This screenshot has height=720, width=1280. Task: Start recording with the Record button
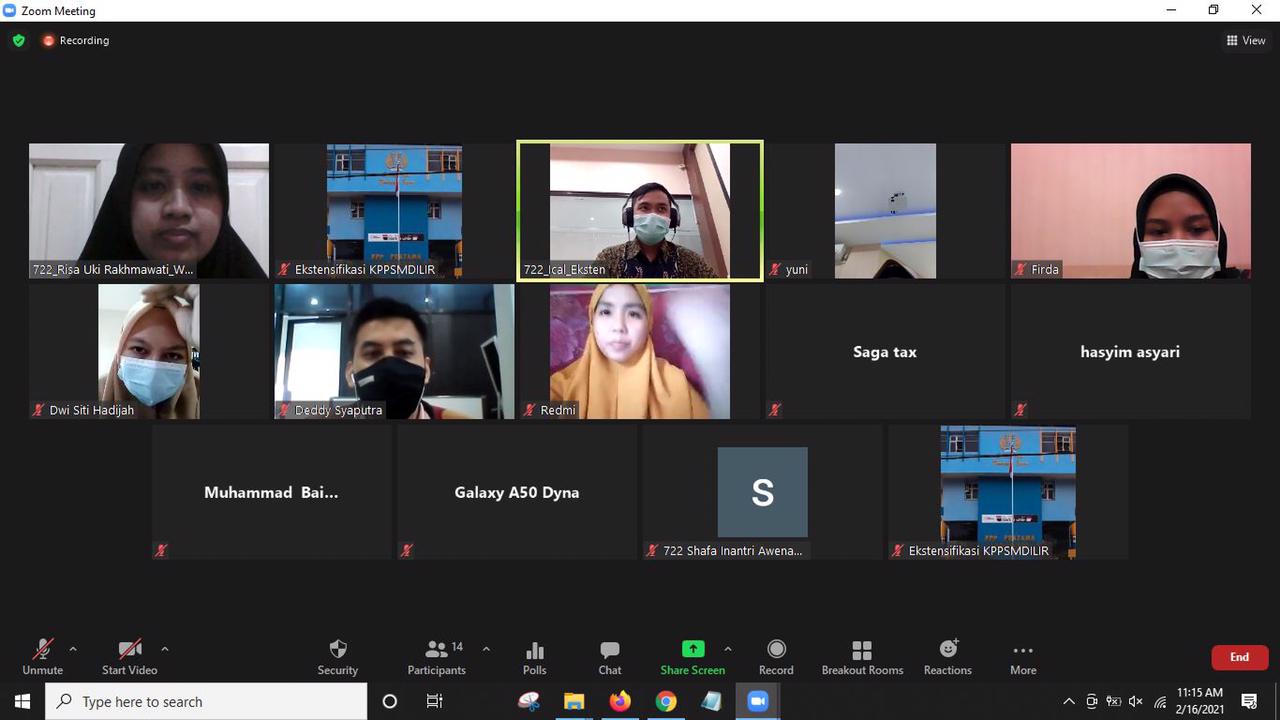[776, 656]
